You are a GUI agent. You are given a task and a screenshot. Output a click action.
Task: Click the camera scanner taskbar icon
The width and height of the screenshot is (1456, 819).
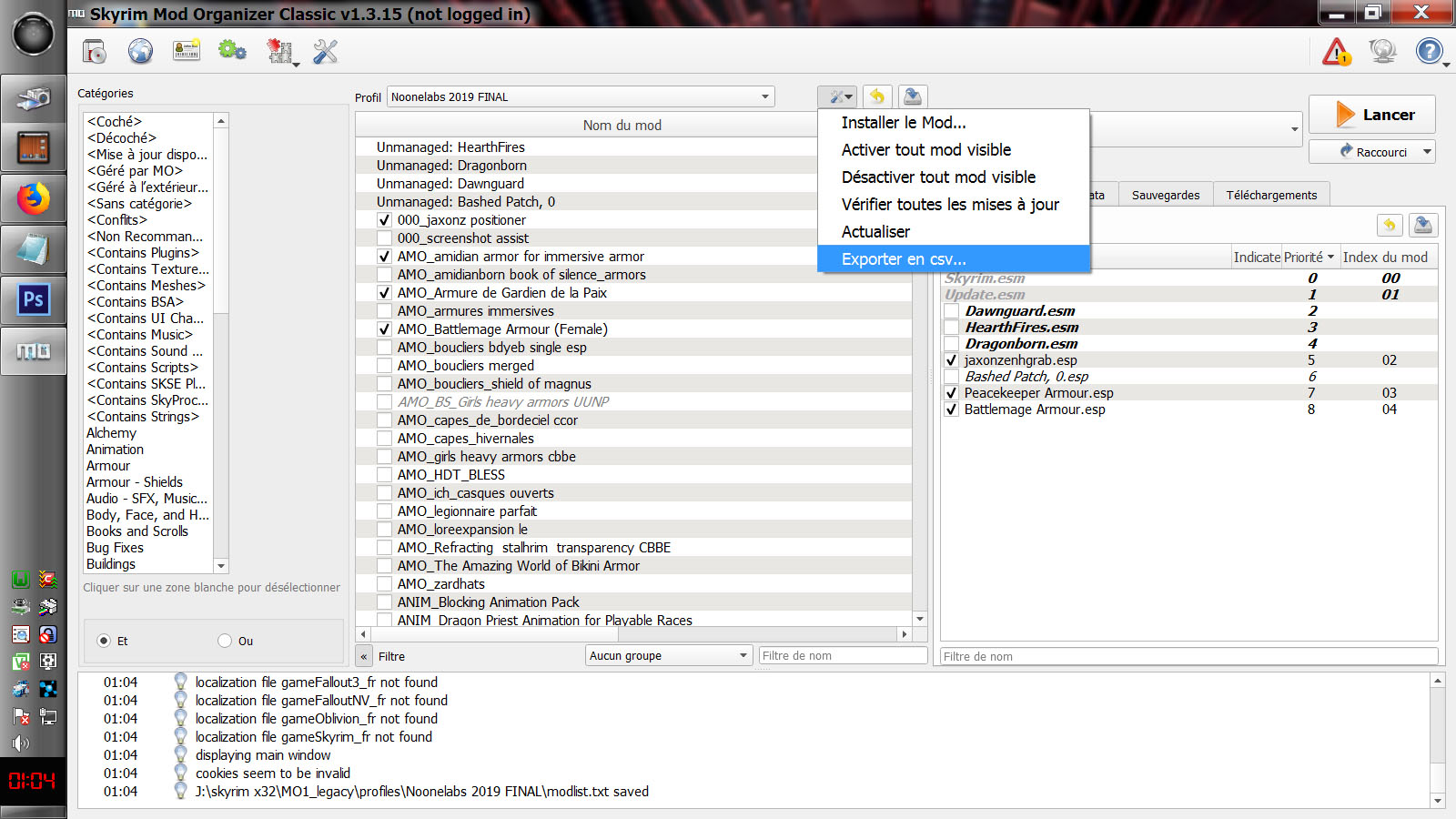pyautogui.click(x=34, y=96)
